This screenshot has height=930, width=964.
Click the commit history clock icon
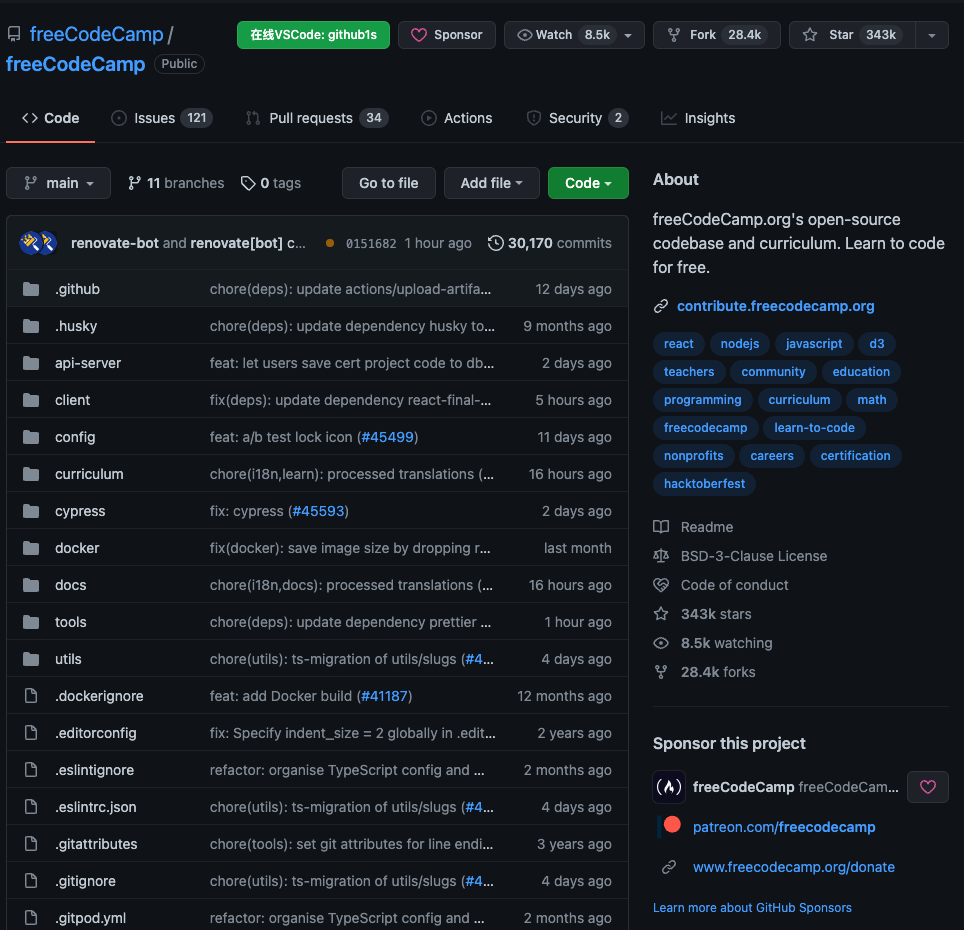click(496, 243)
